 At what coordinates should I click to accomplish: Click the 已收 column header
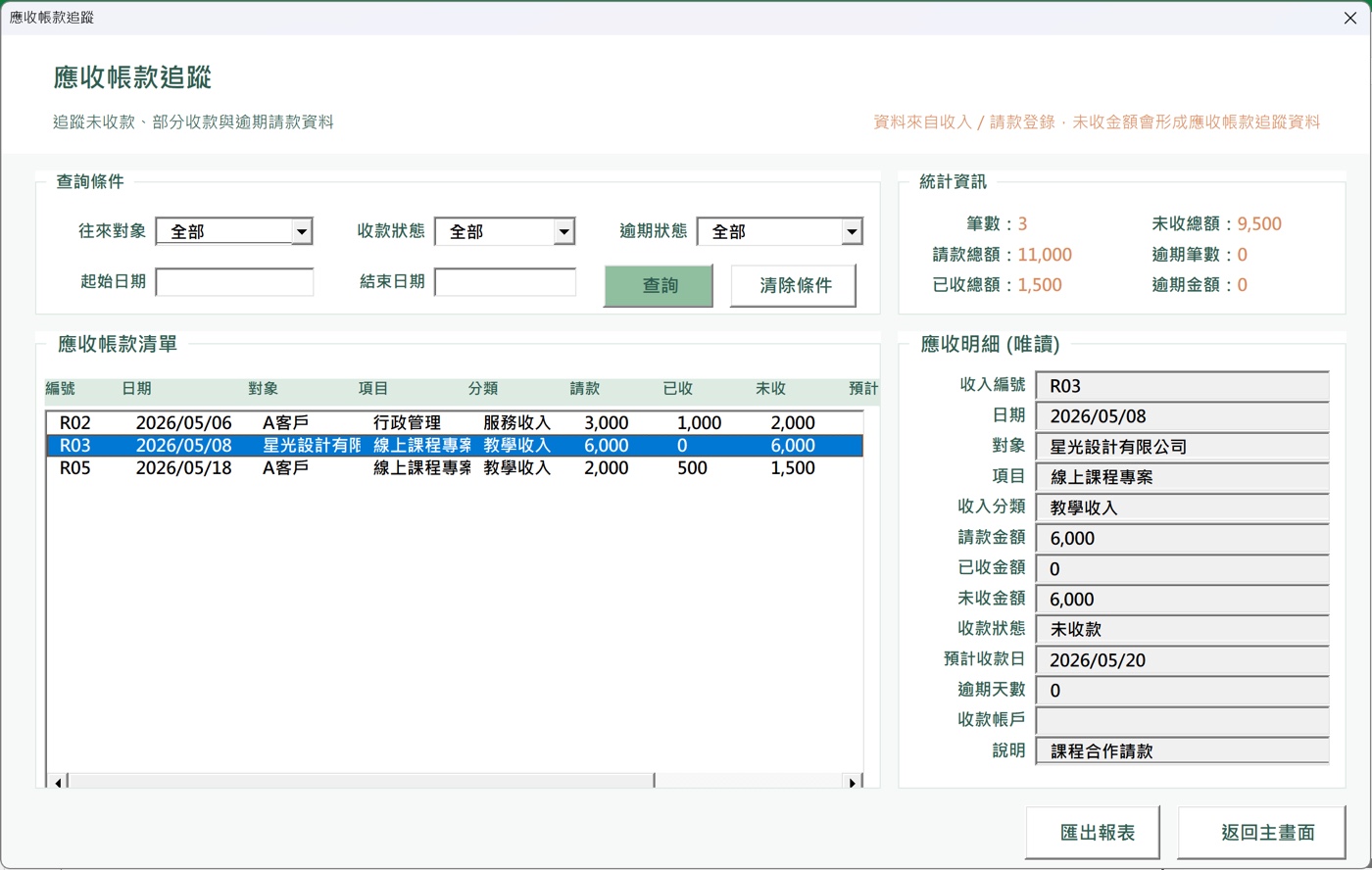[678, 389]
